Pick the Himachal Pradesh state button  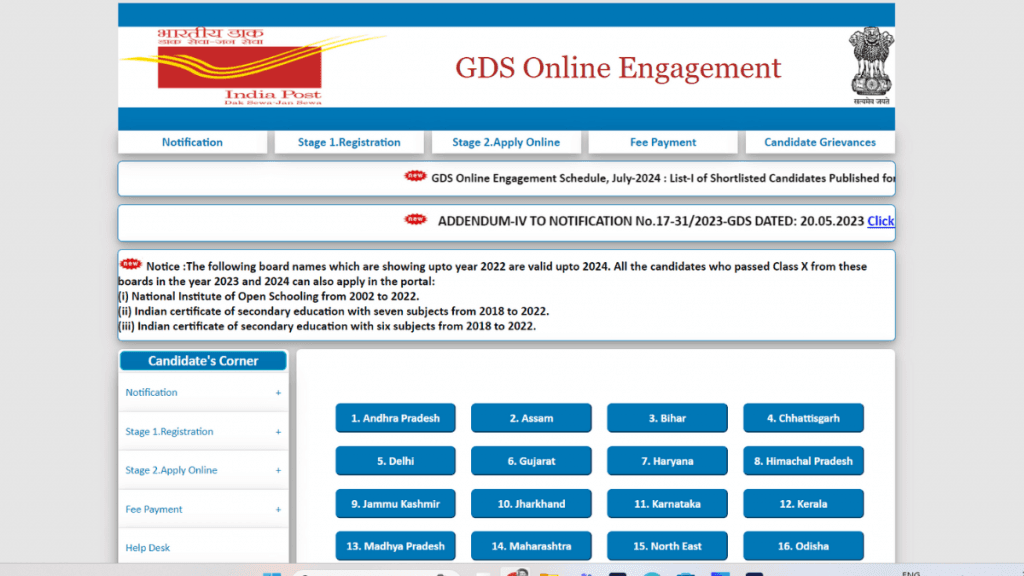803,461
